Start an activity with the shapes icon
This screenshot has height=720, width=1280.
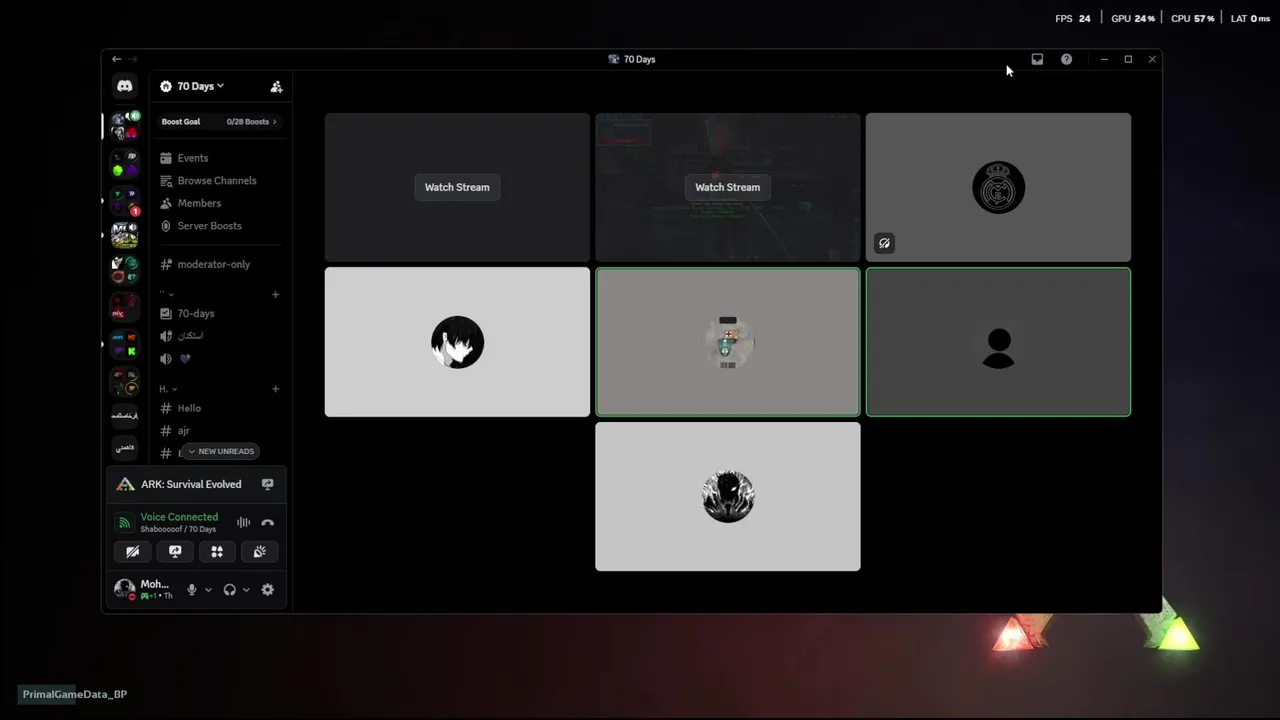pyautogui.click(x=217, y=552)
